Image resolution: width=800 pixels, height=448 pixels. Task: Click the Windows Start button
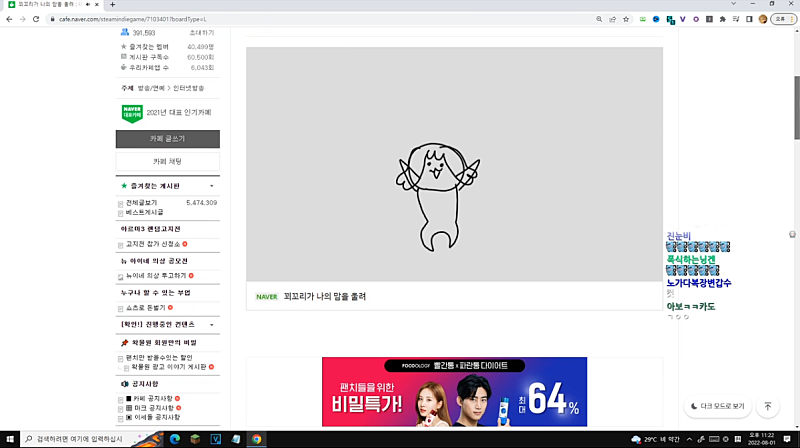(9, 439)
